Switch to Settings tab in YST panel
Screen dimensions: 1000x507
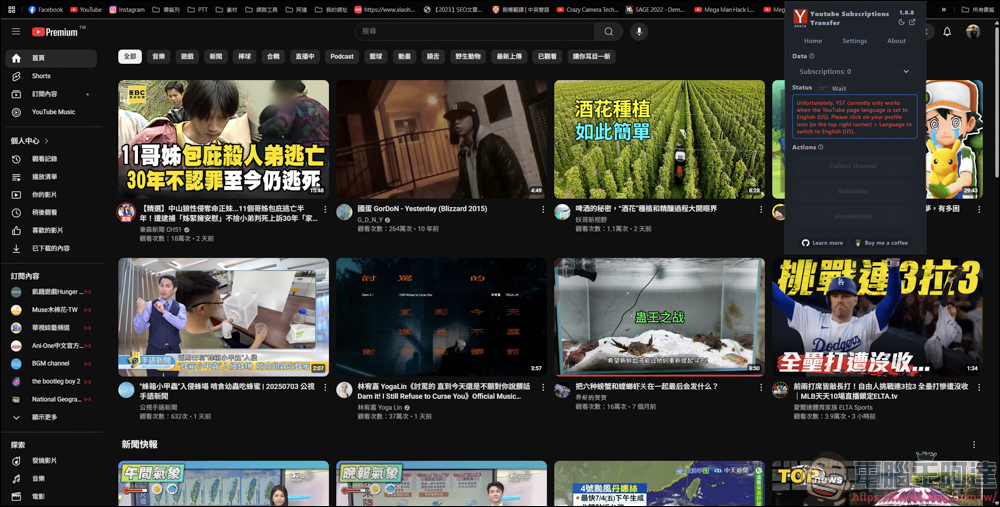point(854,41)
